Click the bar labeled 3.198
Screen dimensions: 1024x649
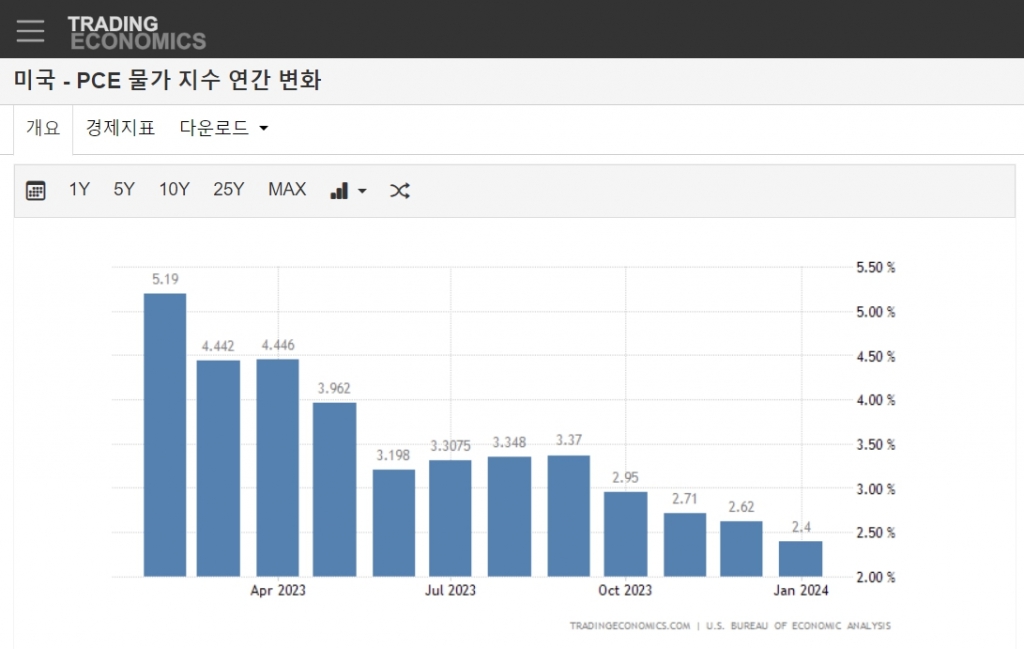(x=393, y=522)
